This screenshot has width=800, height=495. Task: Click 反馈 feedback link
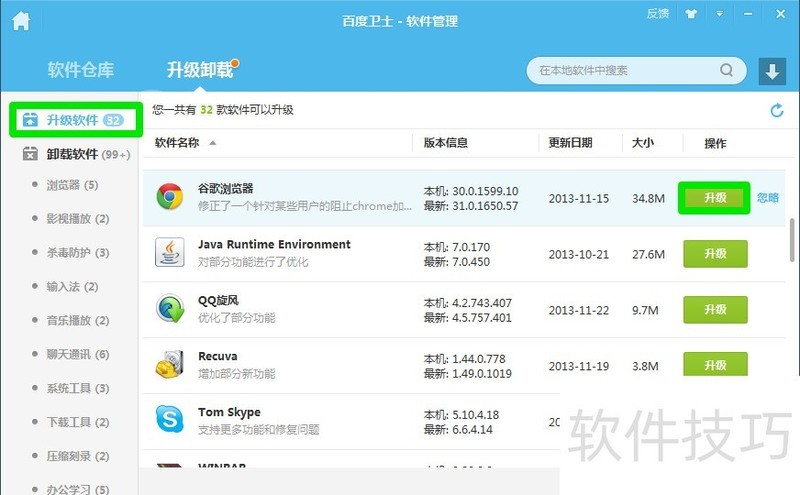pos(657,14)
